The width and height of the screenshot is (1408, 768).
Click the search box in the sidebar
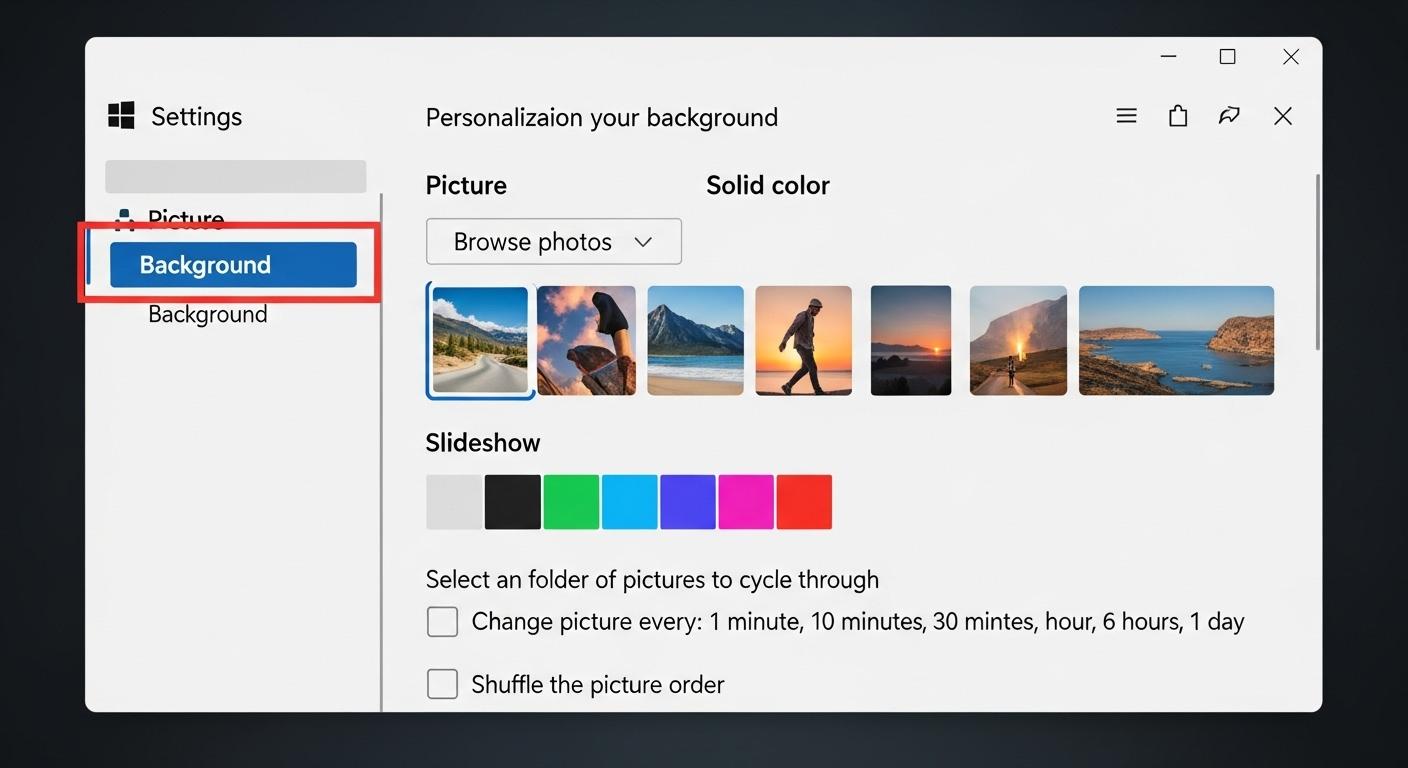[236, 175]
